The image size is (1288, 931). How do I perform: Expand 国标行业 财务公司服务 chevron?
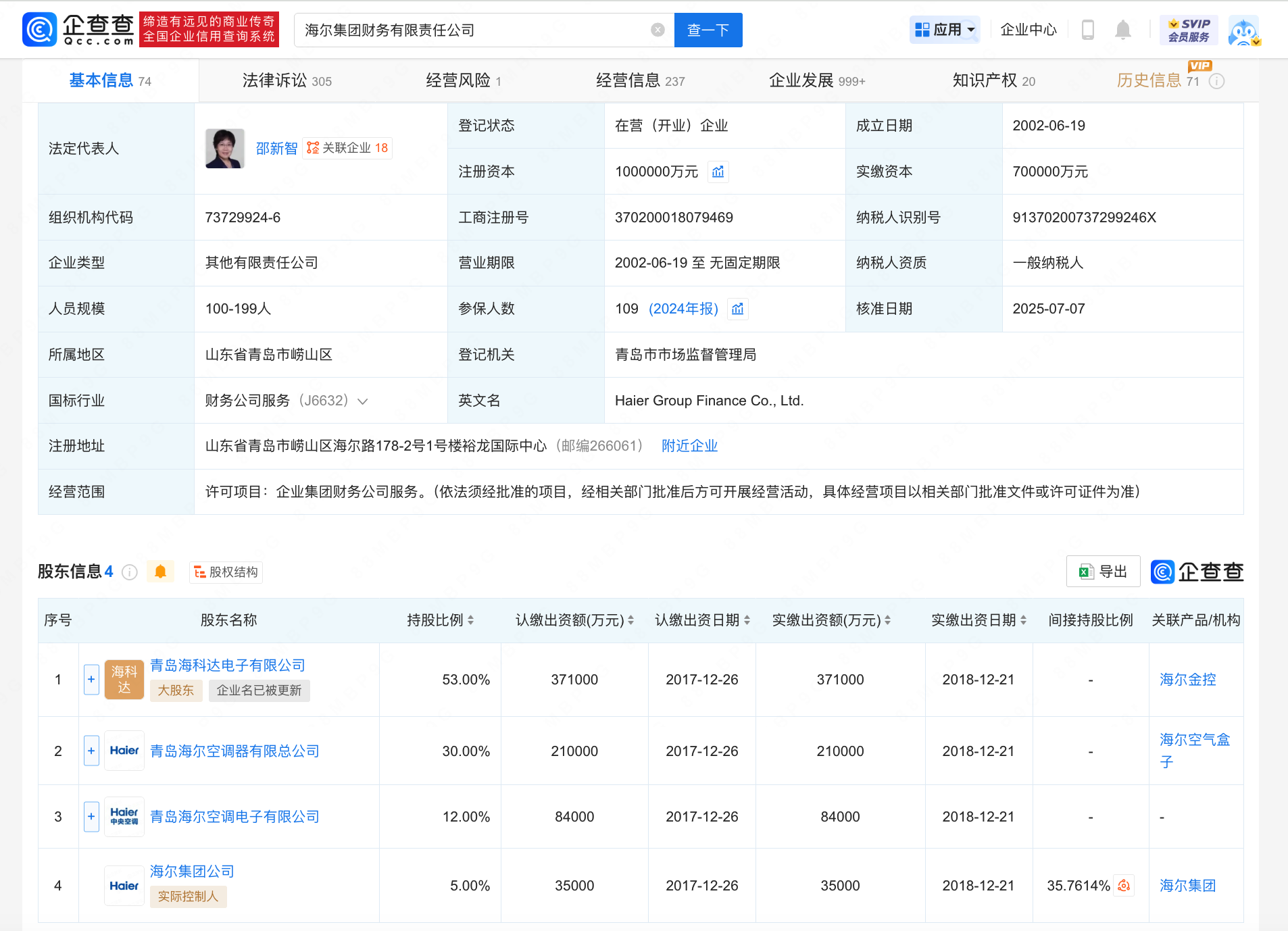pos(363,401)
